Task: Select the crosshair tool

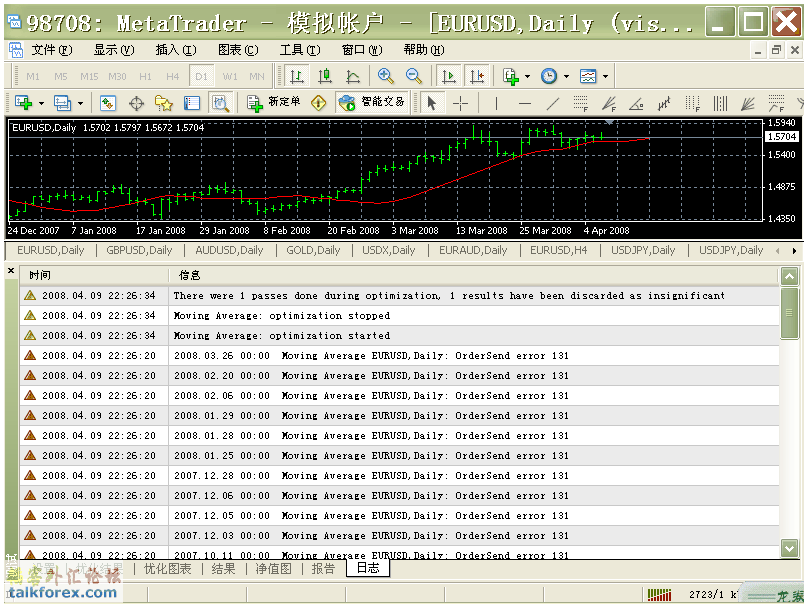Action: click(x=460, y=103)
